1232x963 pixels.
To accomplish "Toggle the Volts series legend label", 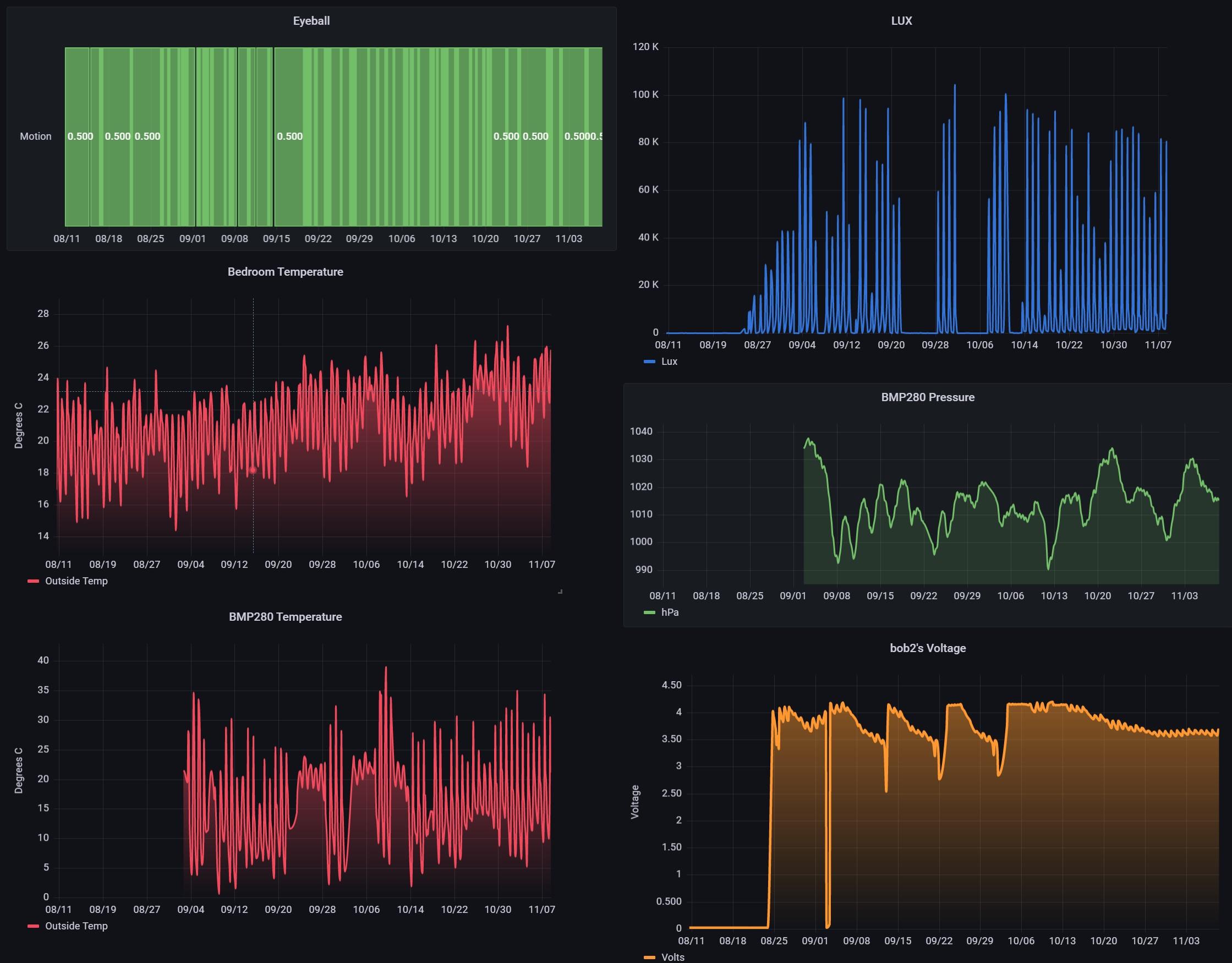I will (x=672, y=957).
